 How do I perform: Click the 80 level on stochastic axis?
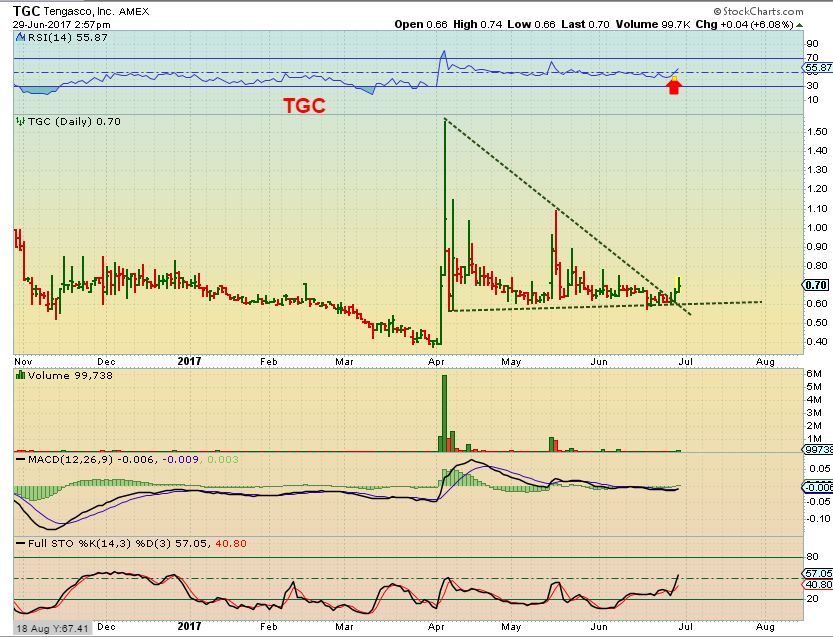pos(812,557)
